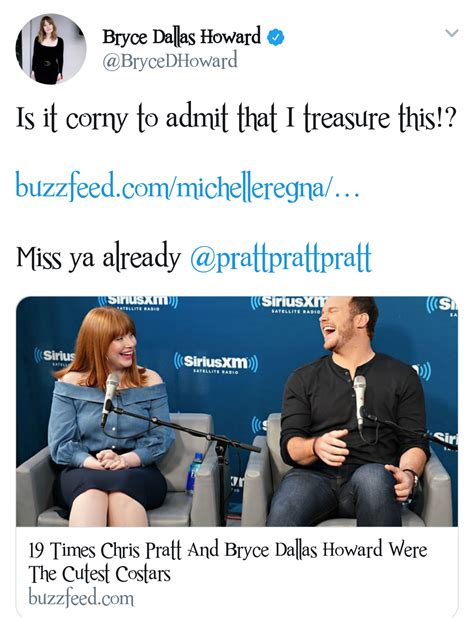Follow the buzzfeed.com/michelleregna link

coord(188,186)
